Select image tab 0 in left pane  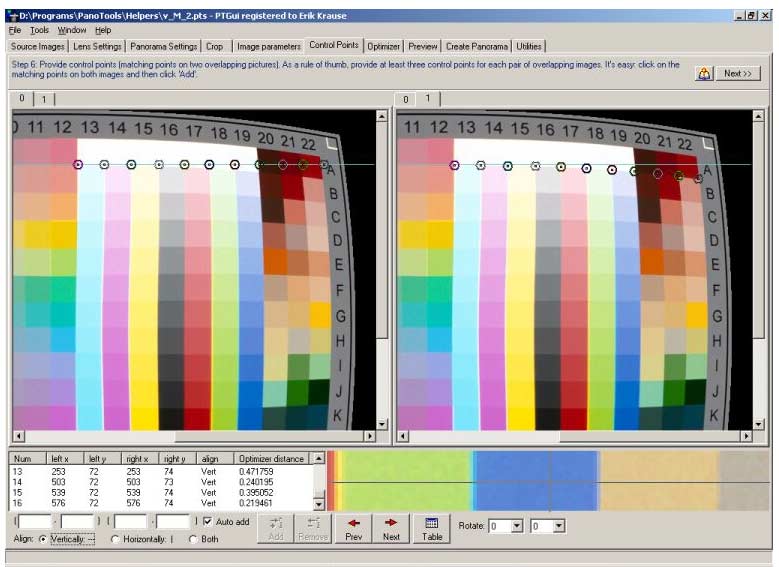(x=22, y=98)
